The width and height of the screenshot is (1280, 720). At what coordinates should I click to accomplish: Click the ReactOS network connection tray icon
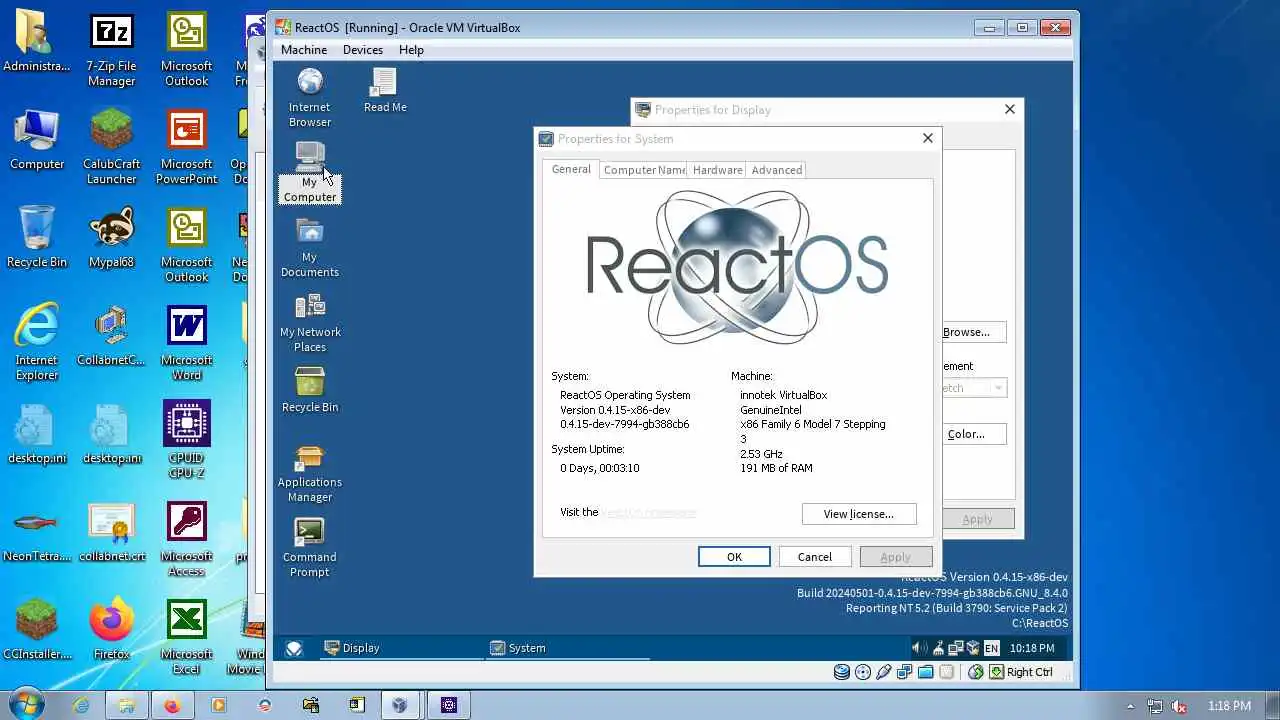955,648
